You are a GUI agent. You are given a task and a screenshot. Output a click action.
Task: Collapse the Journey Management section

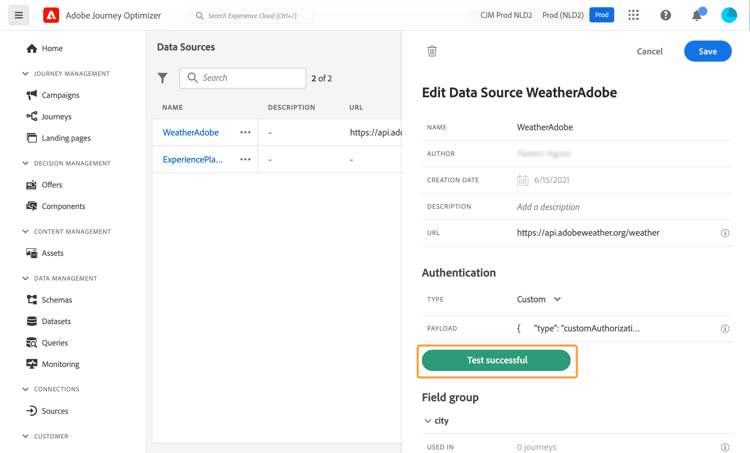(x=26, y=74)
